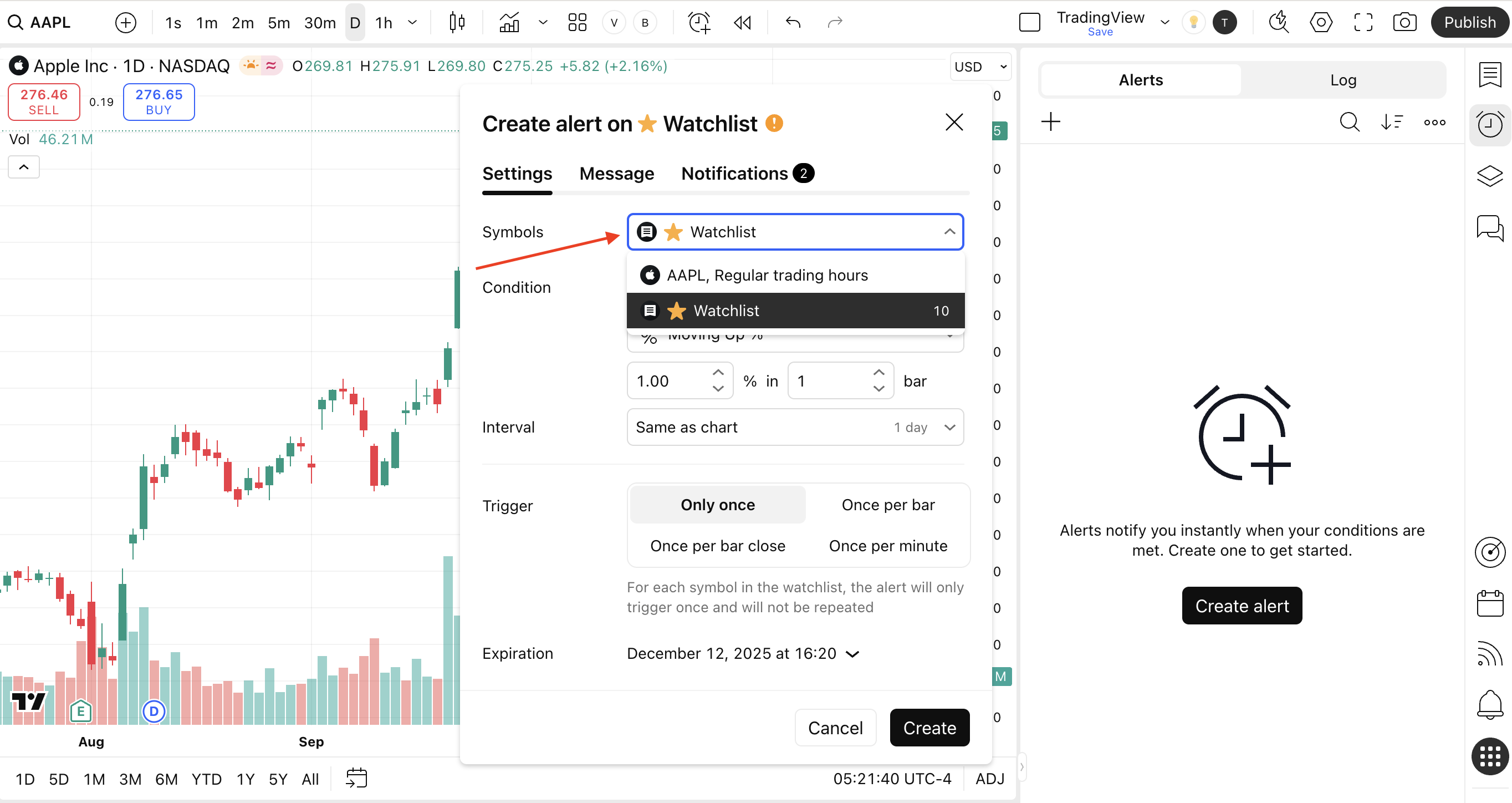
Task: Open the chart settings hexagon icon
Action: pos(1321,22)
